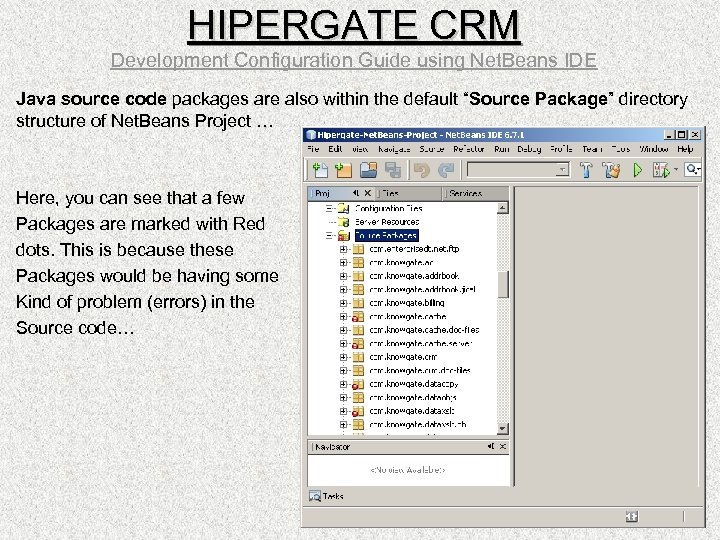Open the View menu
The width and height of the screenshot is (720, 540).
[360, 149]
